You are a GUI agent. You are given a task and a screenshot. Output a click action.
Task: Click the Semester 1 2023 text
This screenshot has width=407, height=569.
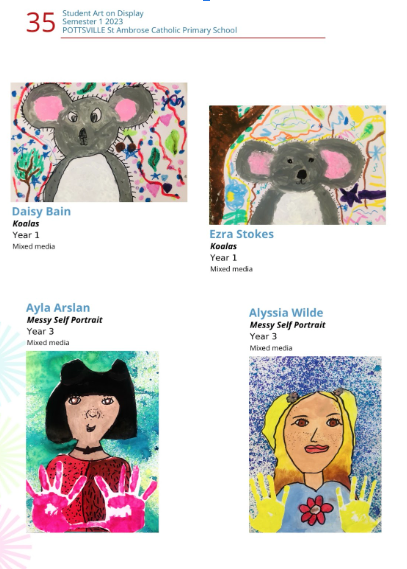point(92,21)
